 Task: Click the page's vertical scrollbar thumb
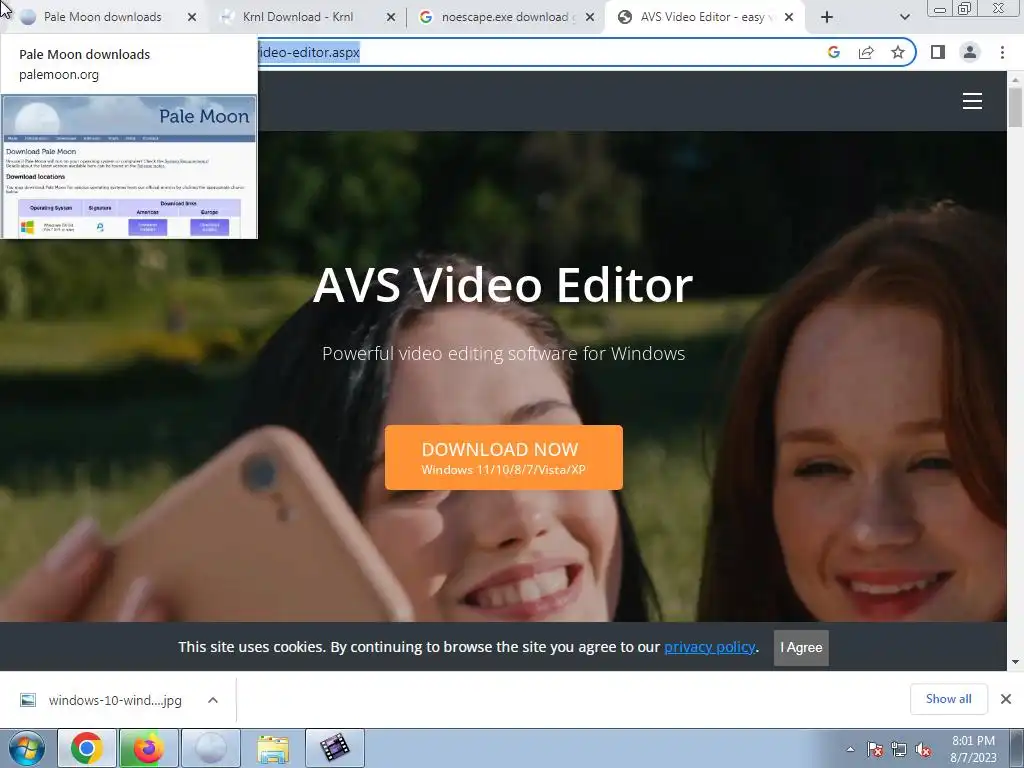pyautogui.click(x=1015, y=108)
